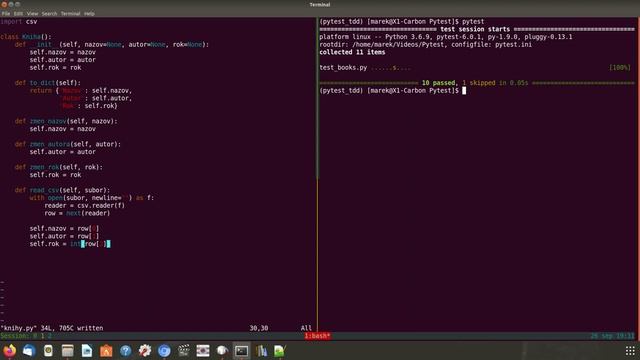The width and height of the screenshot is (640, 360).
Task: Click the tmux 'Session: 0 1 2' status
Action: tap(26, 336)
